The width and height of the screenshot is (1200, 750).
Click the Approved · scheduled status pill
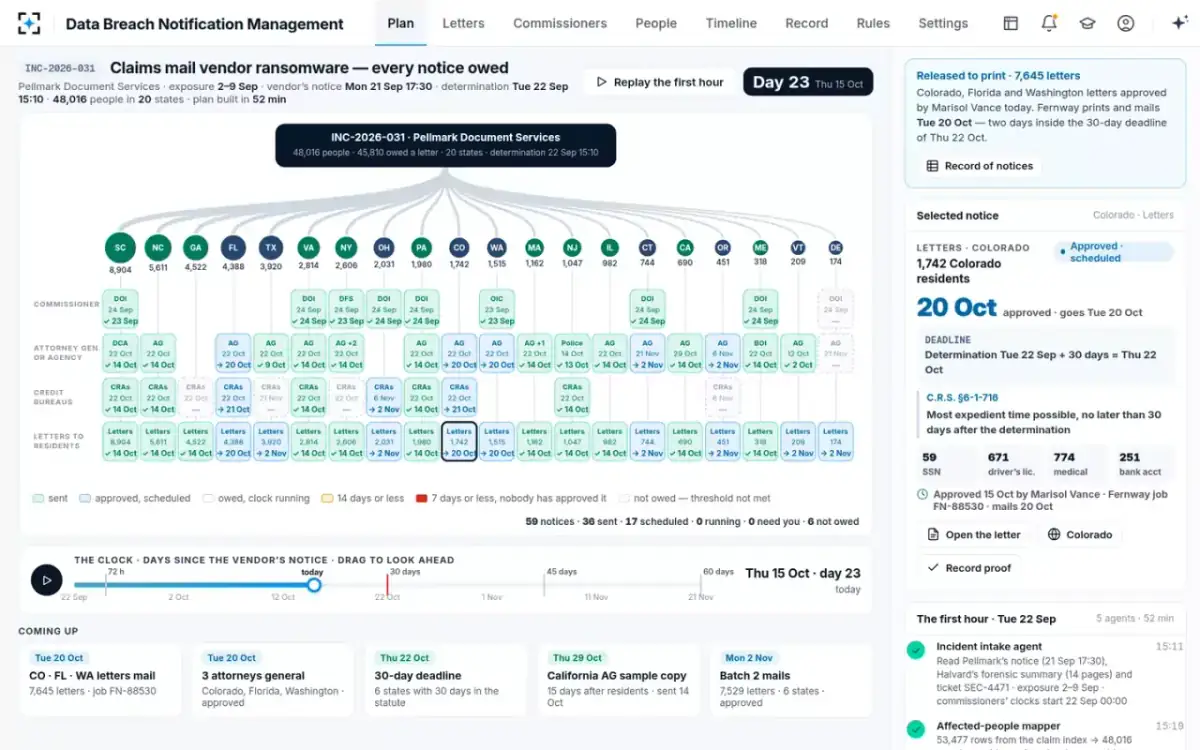1113,252
